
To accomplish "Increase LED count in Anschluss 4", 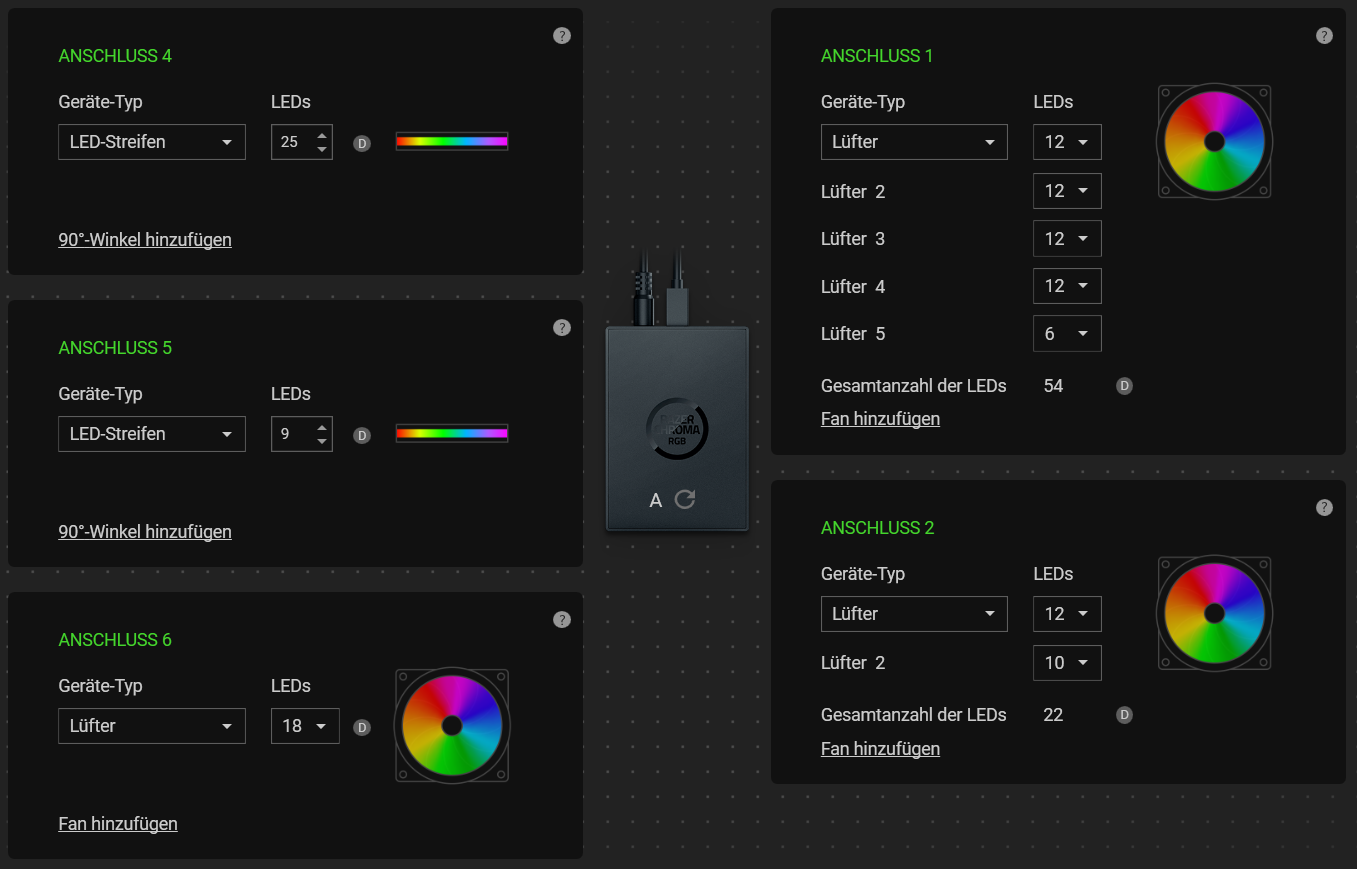I will (322, 135).
